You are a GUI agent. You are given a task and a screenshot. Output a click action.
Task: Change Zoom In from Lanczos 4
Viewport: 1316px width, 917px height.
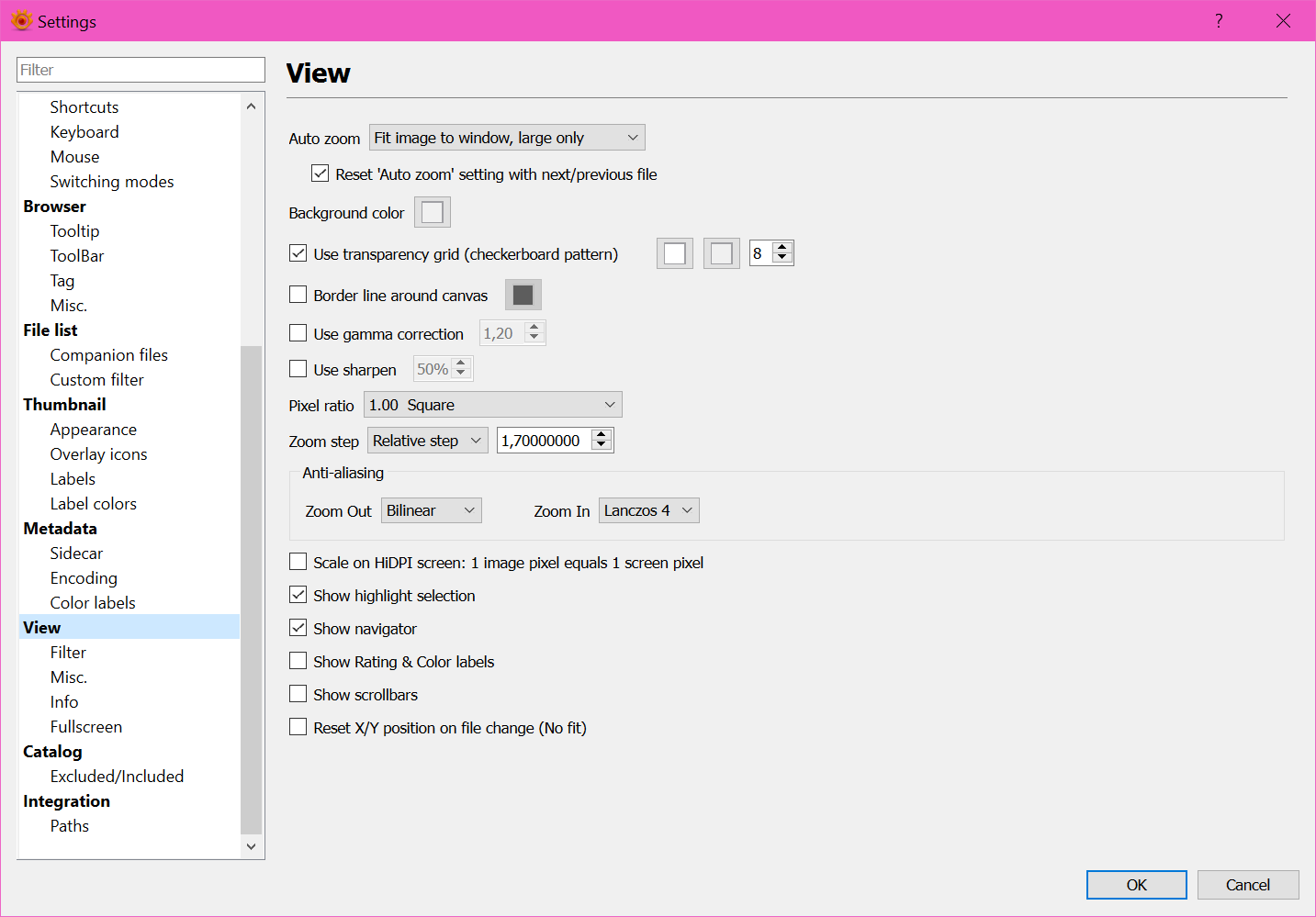point(648,509)
